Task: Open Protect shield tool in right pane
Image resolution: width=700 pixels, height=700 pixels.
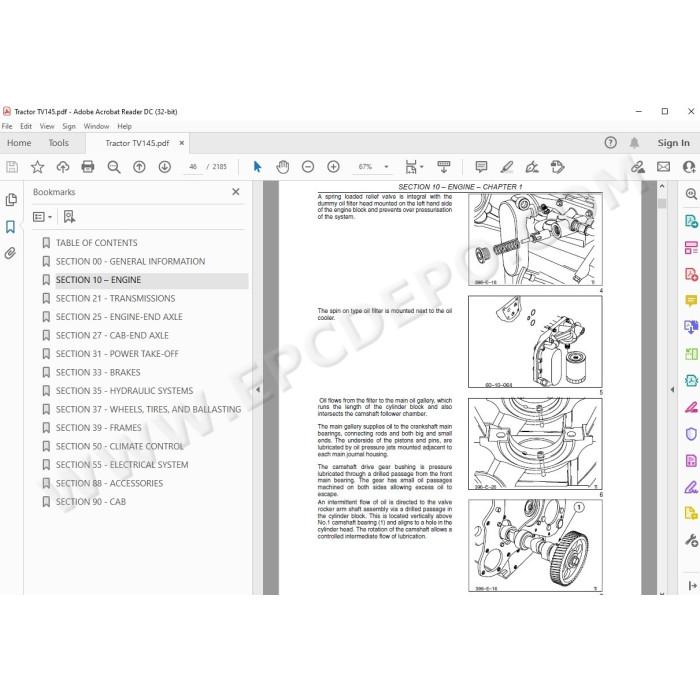Action: tap(691, 434)
